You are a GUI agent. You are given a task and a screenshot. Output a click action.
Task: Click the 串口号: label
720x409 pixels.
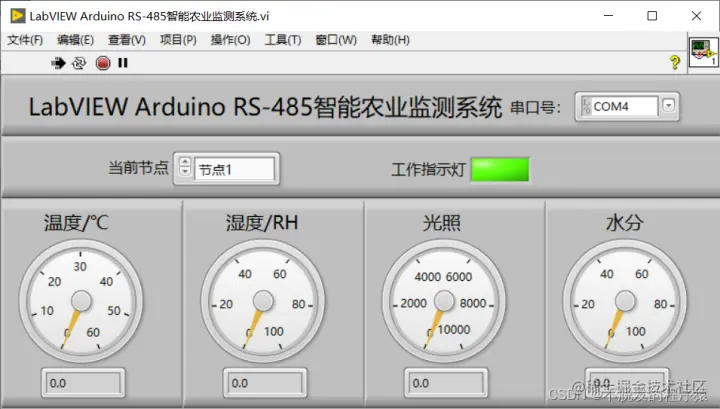[535, 107]
